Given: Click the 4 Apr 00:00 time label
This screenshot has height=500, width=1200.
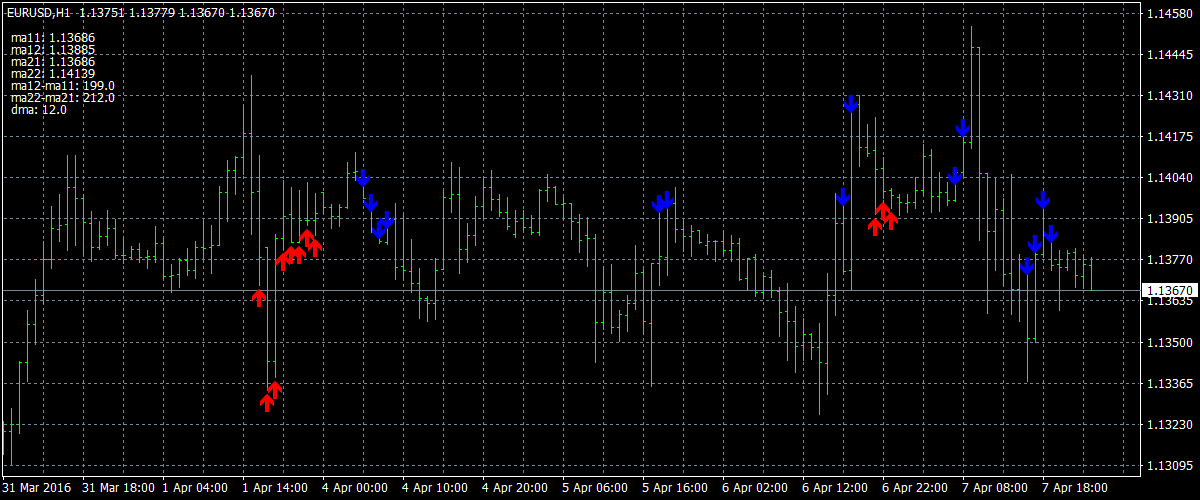Looking at the screenshot, I should point(355,488).
